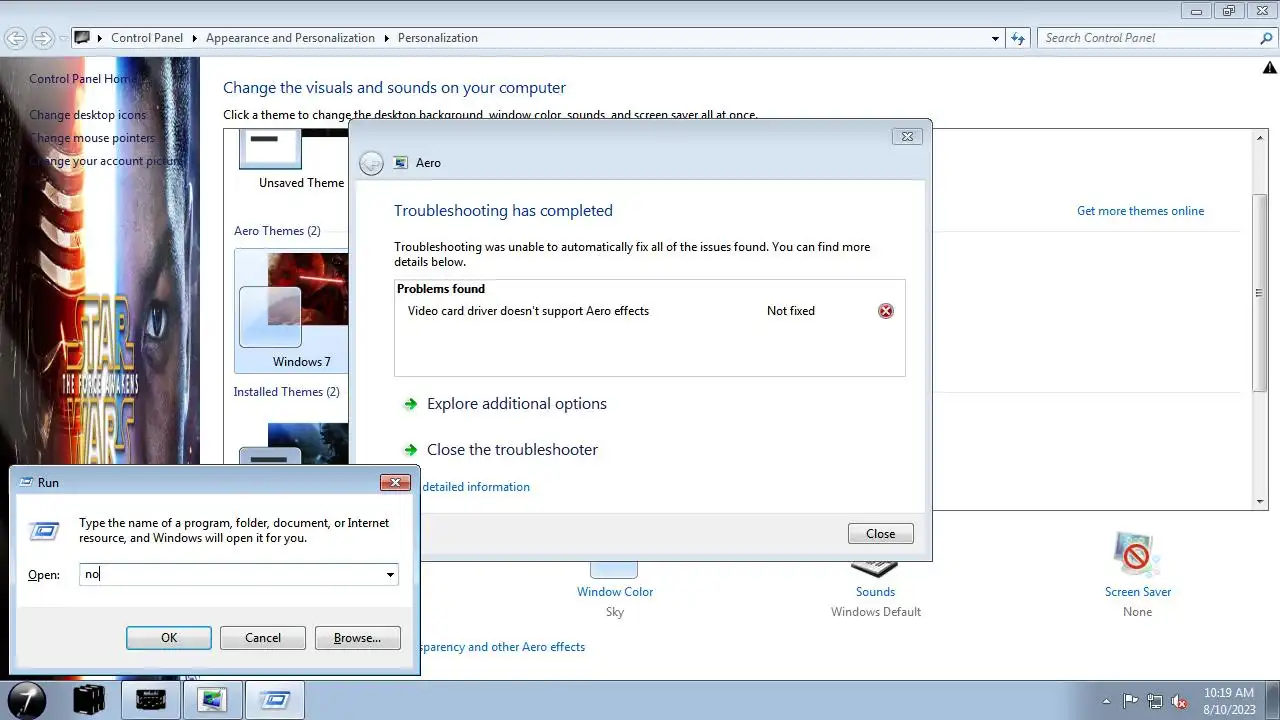This screenshot has height=720, width=1280.
Task: Click Personalization breadcrumb item
Action: pyautogui.click(x=438, y=38)
